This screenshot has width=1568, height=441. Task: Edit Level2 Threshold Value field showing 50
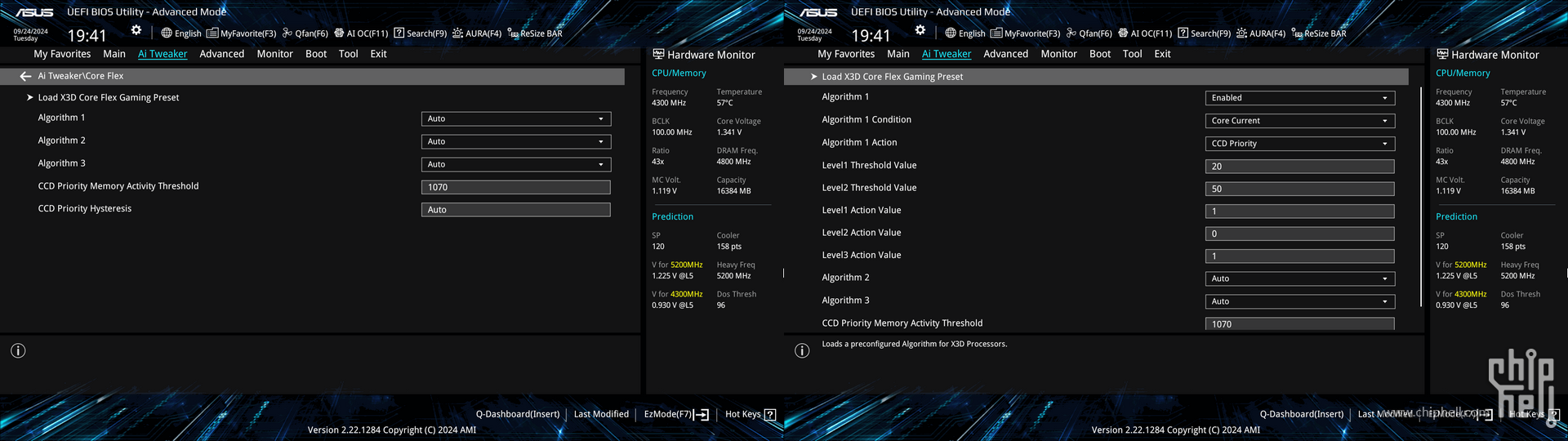[x=1300, y=189]
